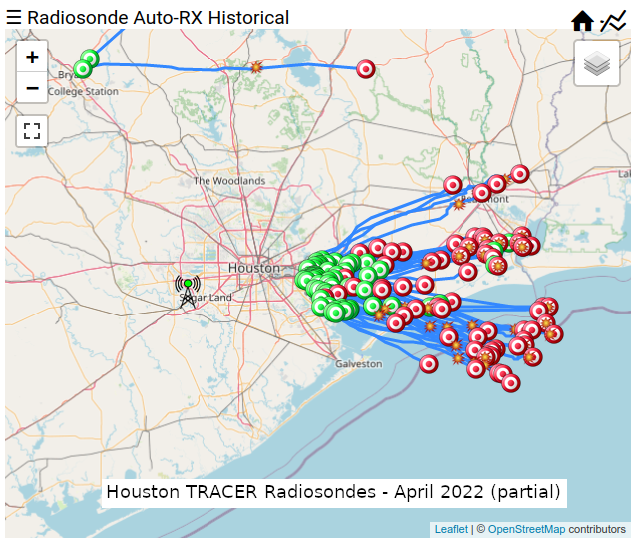Screen dimensions: 635x544
Task: Click the upper green launch marker near College Station
Action: [x=90, y=59]
